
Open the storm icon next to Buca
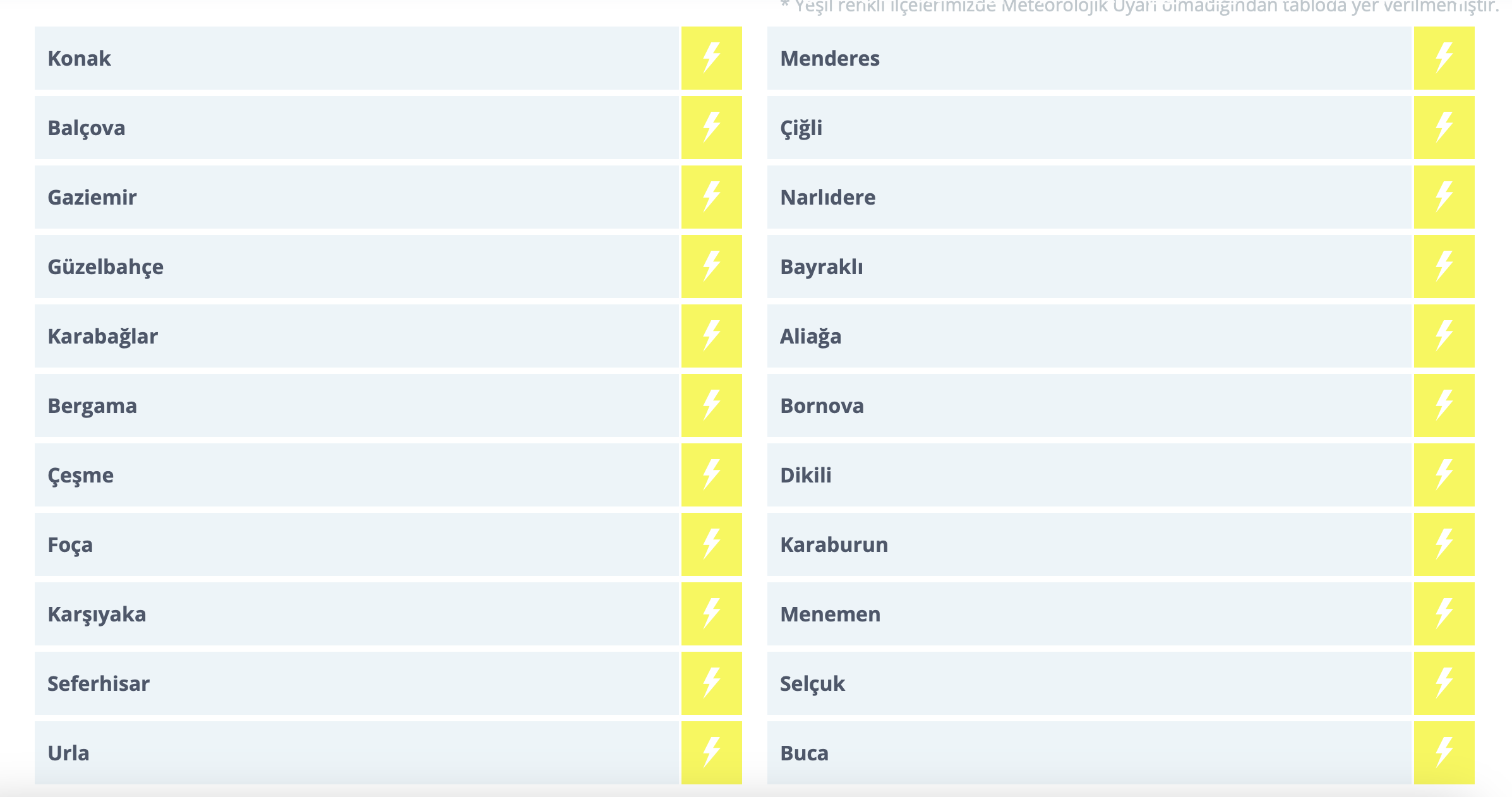[1444, 753]
